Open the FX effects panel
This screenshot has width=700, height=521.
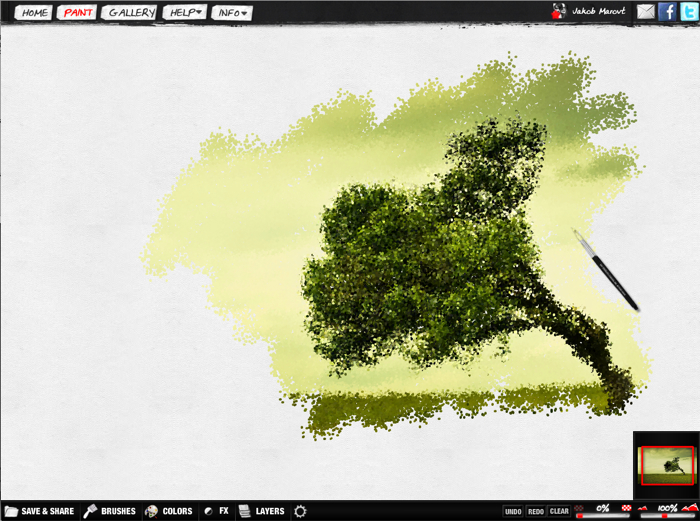(217, 511)
